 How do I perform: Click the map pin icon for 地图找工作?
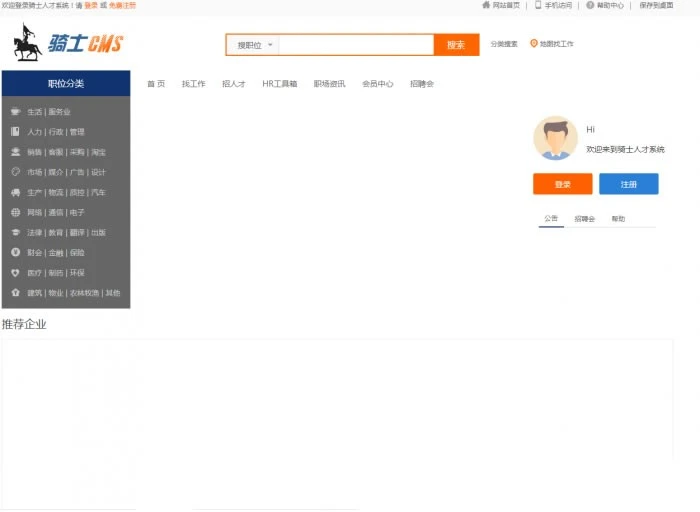(x=534, y=44)
